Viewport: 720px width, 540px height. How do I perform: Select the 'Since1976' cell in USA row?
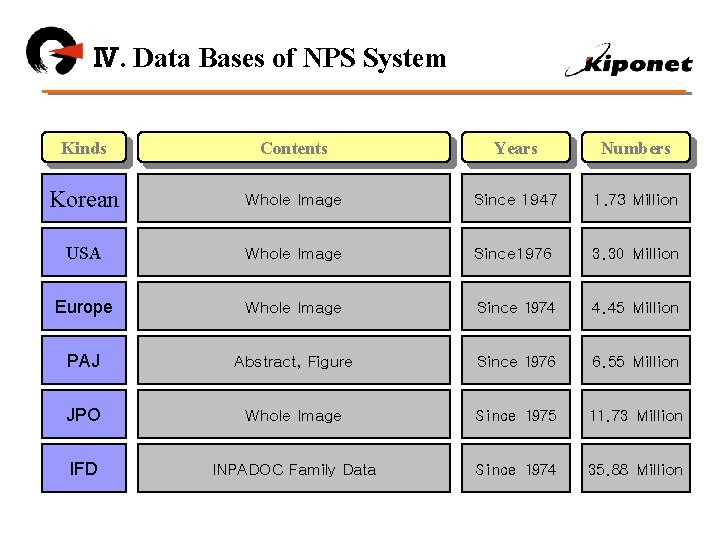tap(516, 252)
